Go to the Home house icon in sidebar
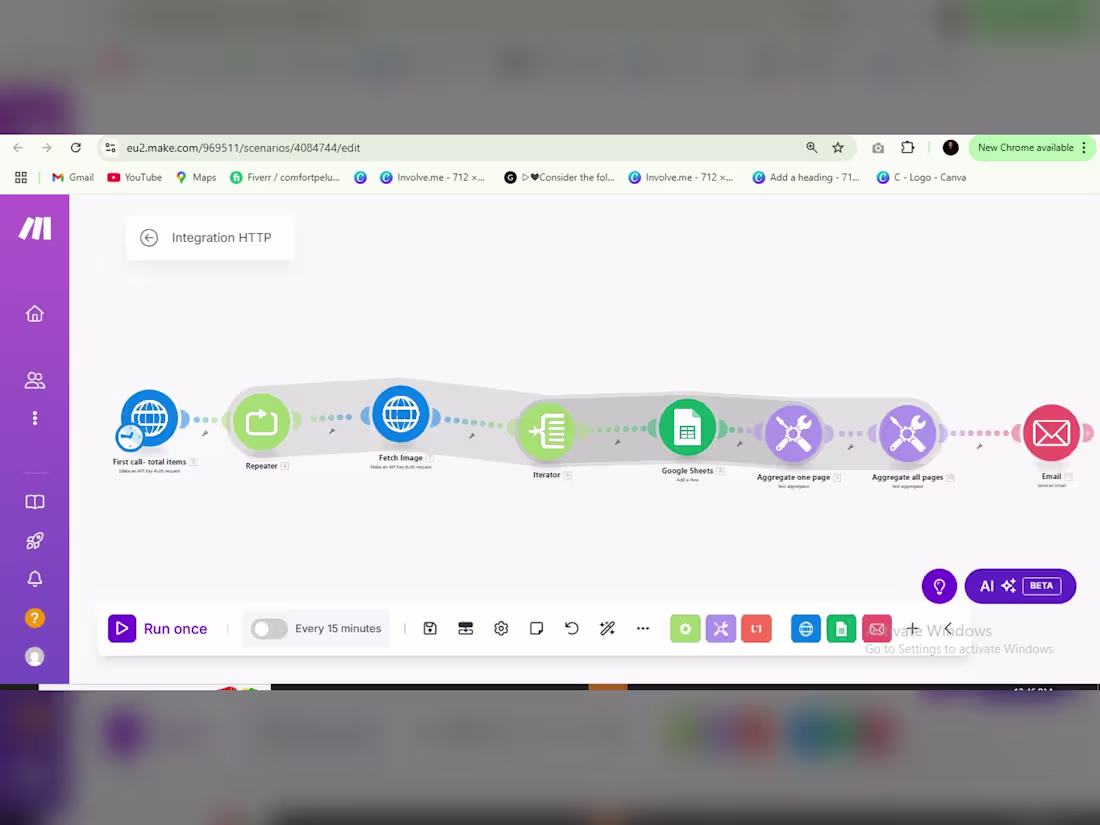This screenshot has width=1100, height=825. click(34, 314)
